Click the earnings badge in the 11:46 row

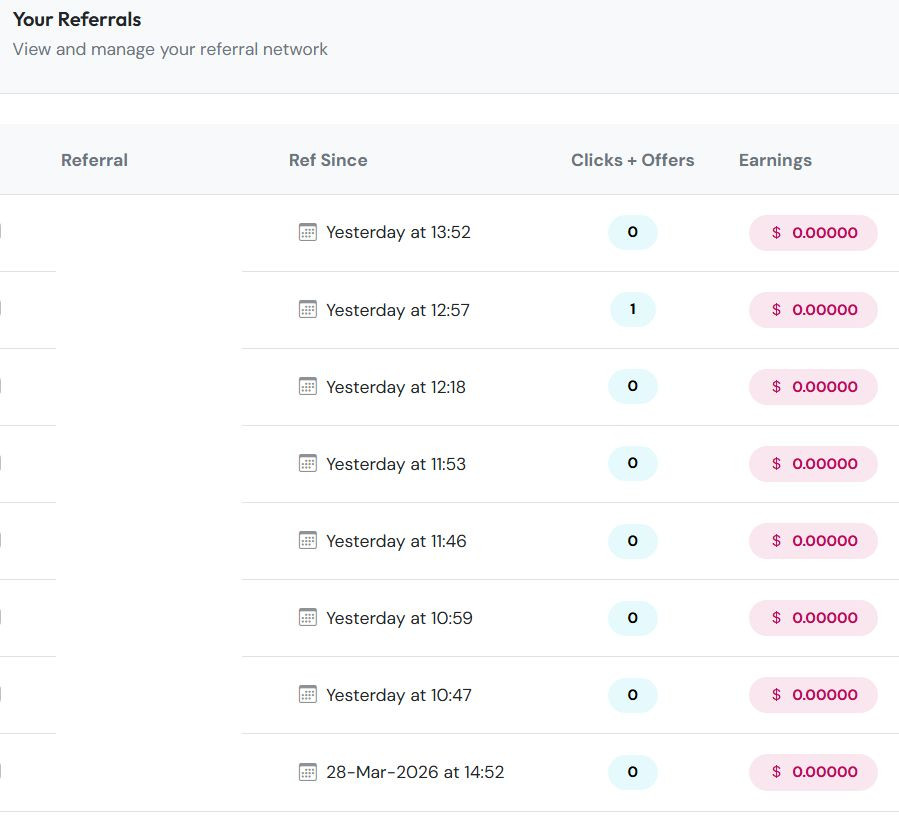tap(813, 541)
